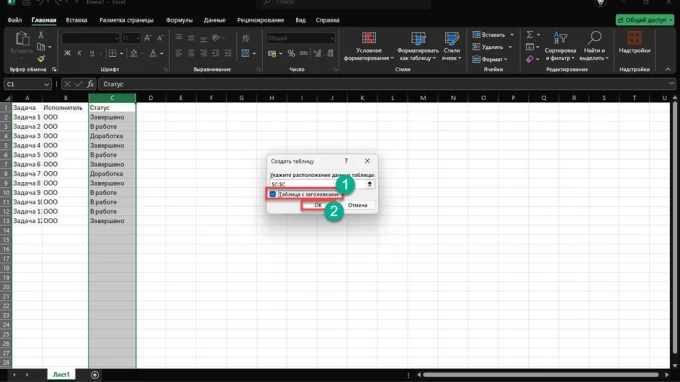The image size is (680, 382).
Task: Click the Format Painter brush icon
Action: tap(41, 59)
